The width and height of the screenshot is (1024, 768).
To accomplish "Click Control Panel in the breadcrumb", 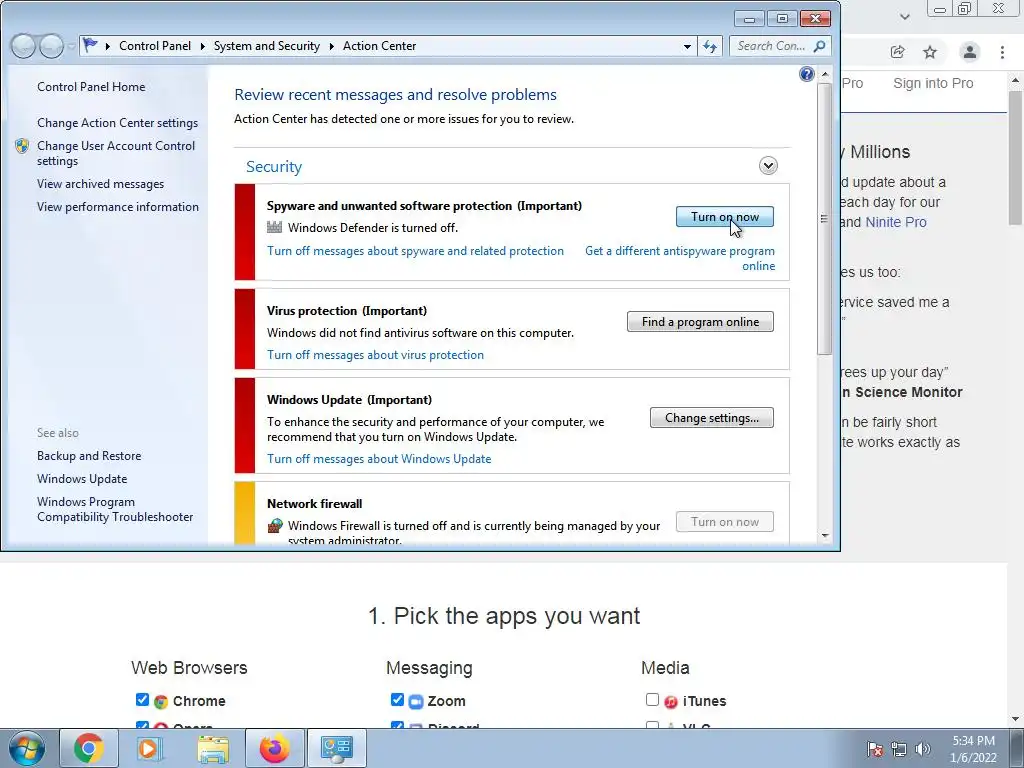I will click(x=155, y=46).
